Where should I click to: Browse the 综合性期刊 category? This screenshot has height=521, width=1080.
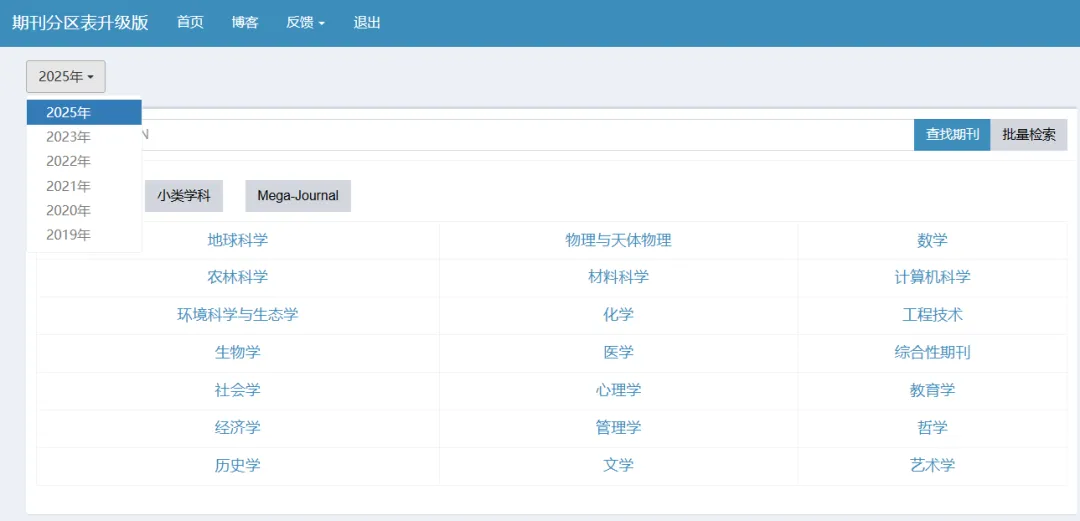pos(932,353)
